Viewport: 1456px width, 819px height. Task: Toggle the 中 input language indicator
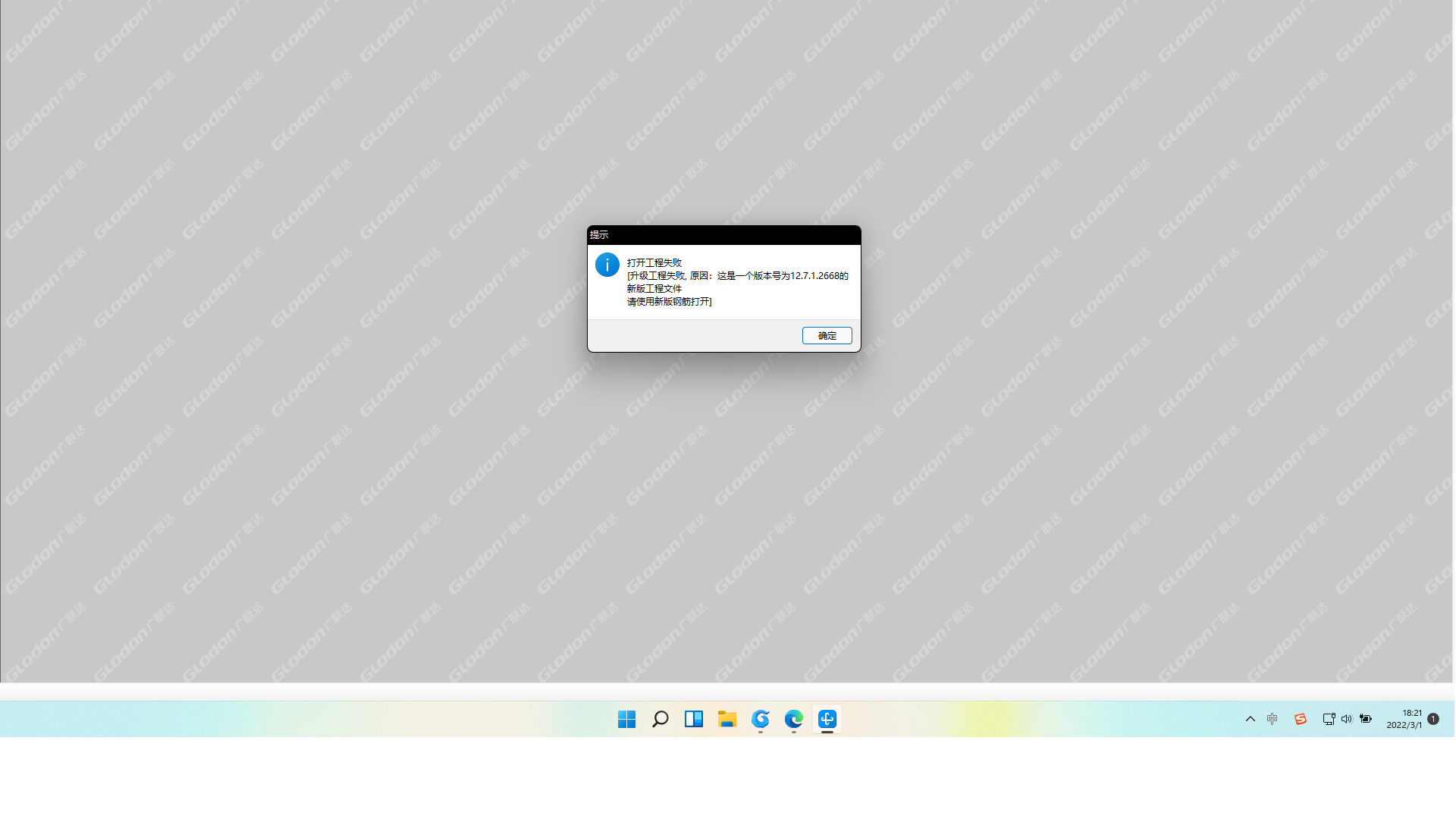pyautogui.click(x=1272, y=719)
